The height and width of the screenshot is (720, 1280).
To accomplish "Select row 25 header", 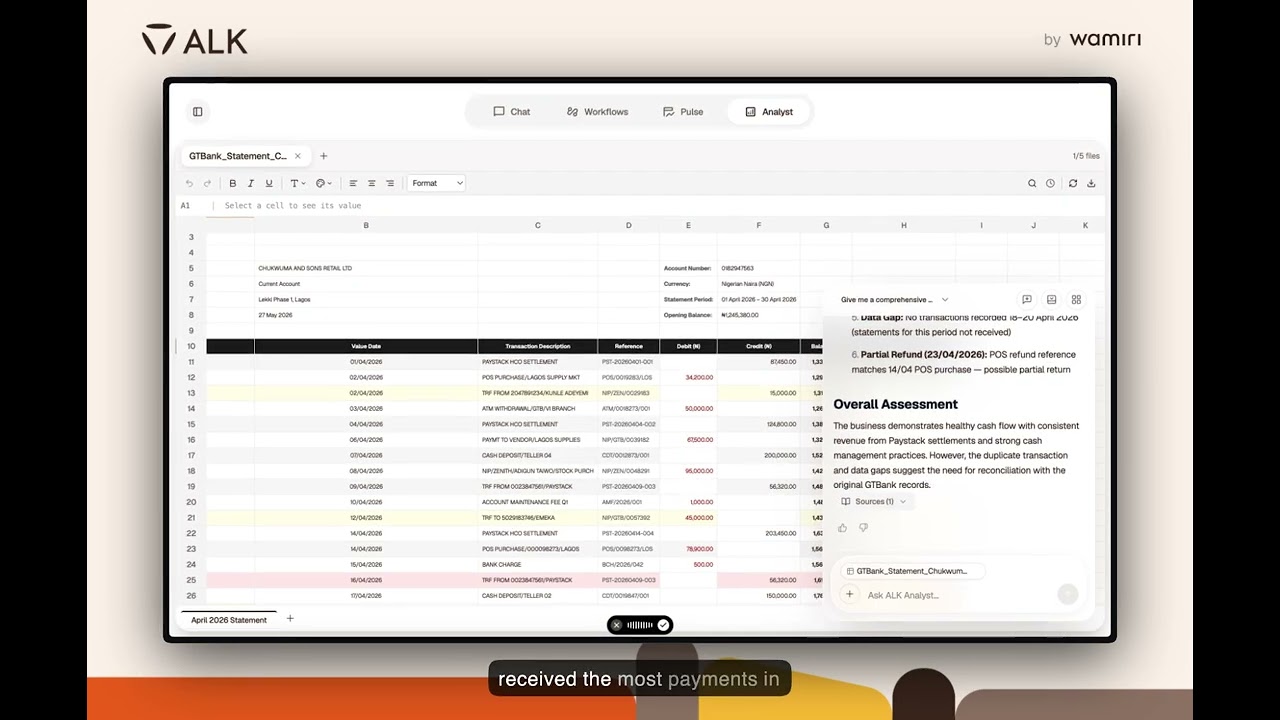I will [x=191, y=580].
